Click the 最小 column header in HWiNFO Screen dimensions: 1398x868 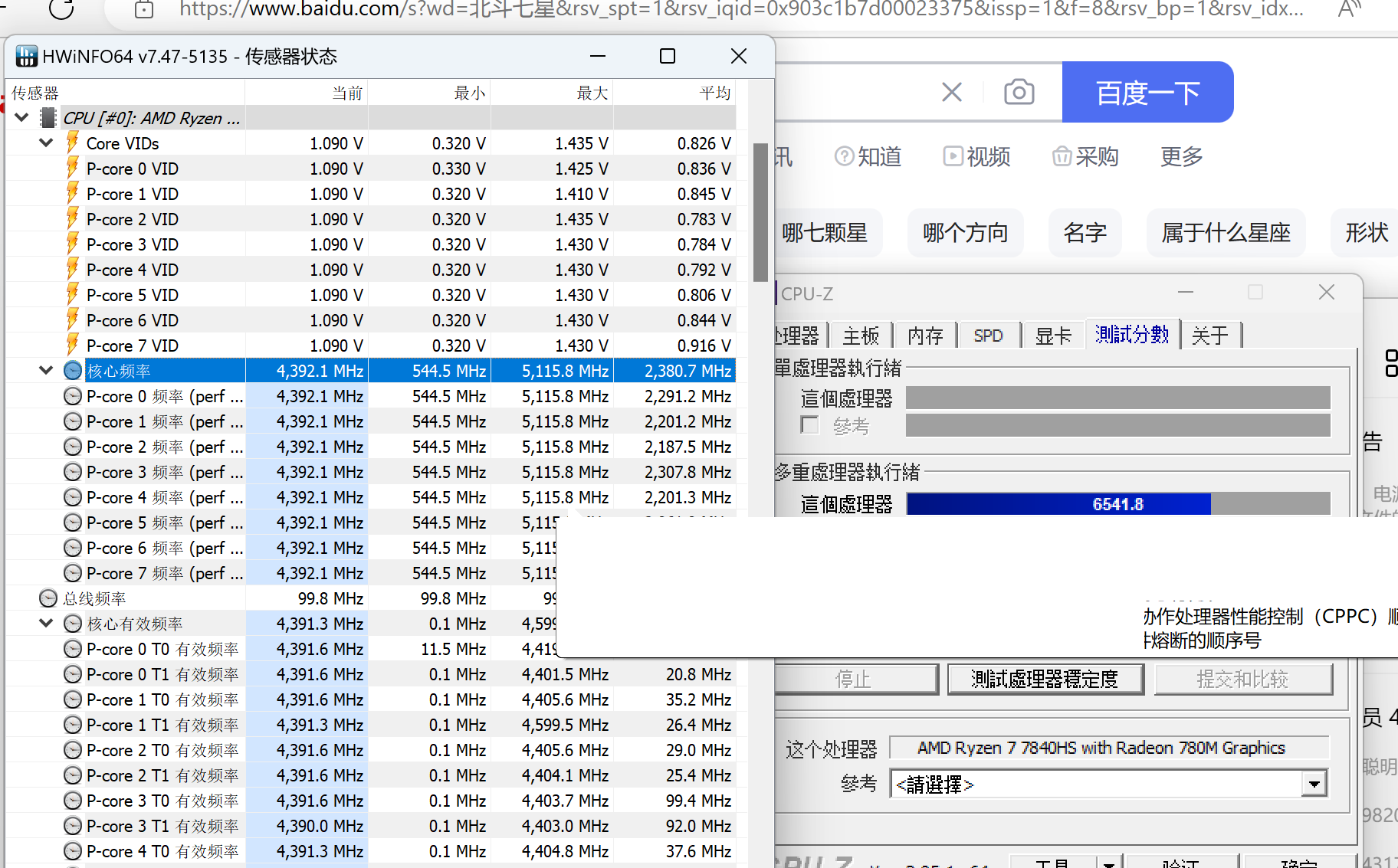(x=430, y=93)
